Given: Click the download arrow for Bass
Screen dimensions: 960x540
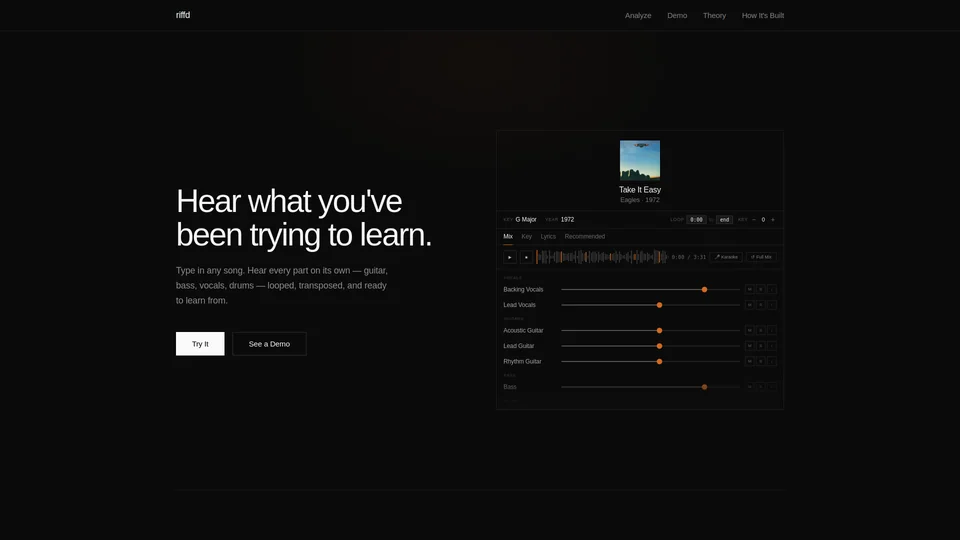Looking at the screenshot, I should point(772,387).
